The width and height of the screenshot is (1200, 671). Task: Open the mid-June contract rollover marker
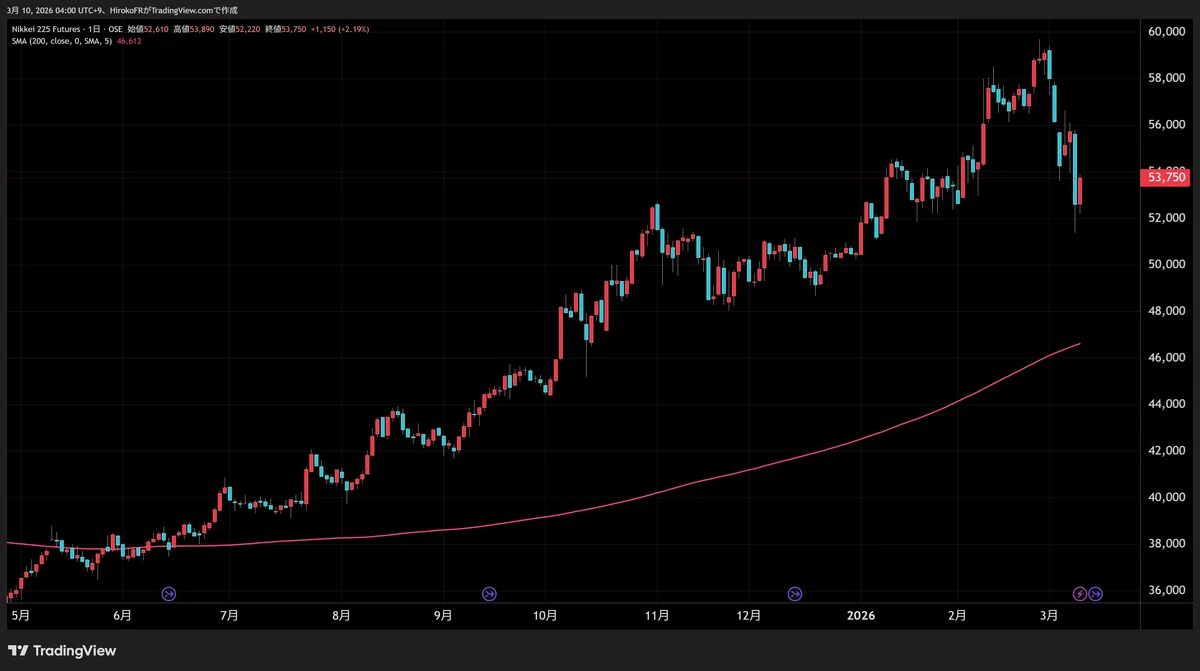pos(169,594)
